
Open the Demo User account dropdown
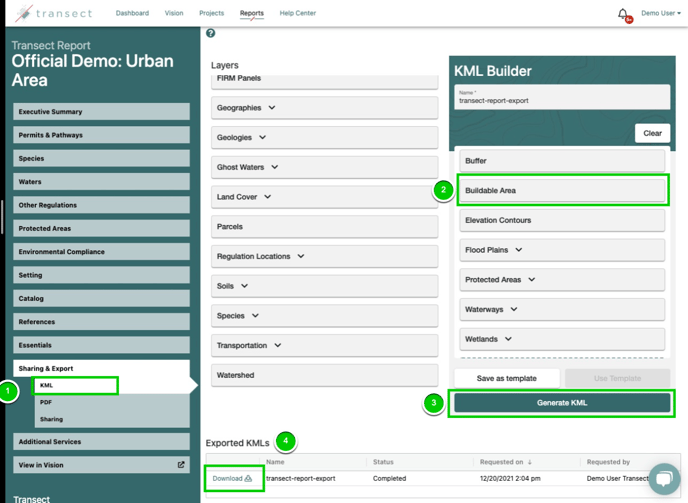(661, 13)
